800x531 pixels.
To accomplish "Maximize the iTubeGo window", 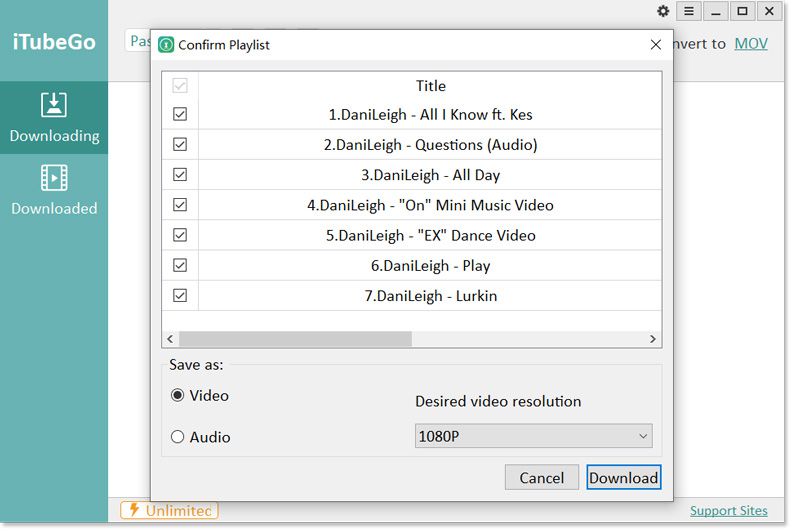I will pyautogui.click(x=742, y=11).
